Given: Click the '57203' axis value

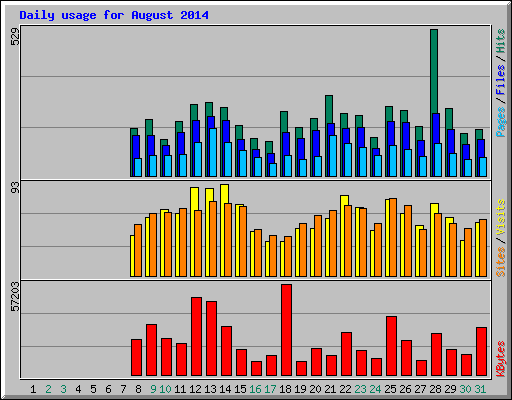Looking at the screenshot, I should point(15,297).
